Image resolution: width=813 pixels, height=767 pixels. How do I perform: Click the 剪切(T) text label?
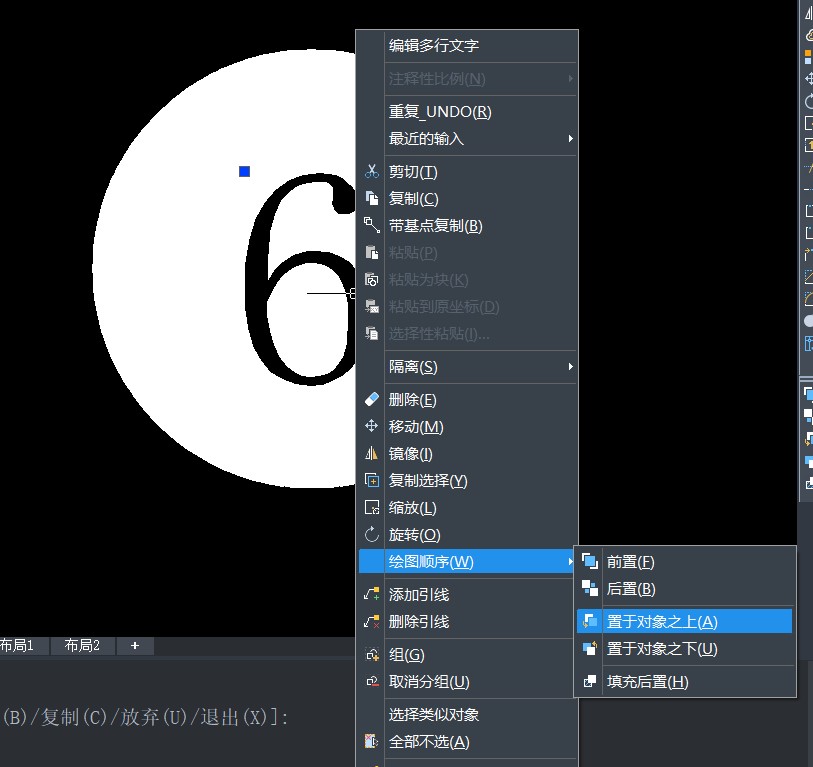pos(413,172)
